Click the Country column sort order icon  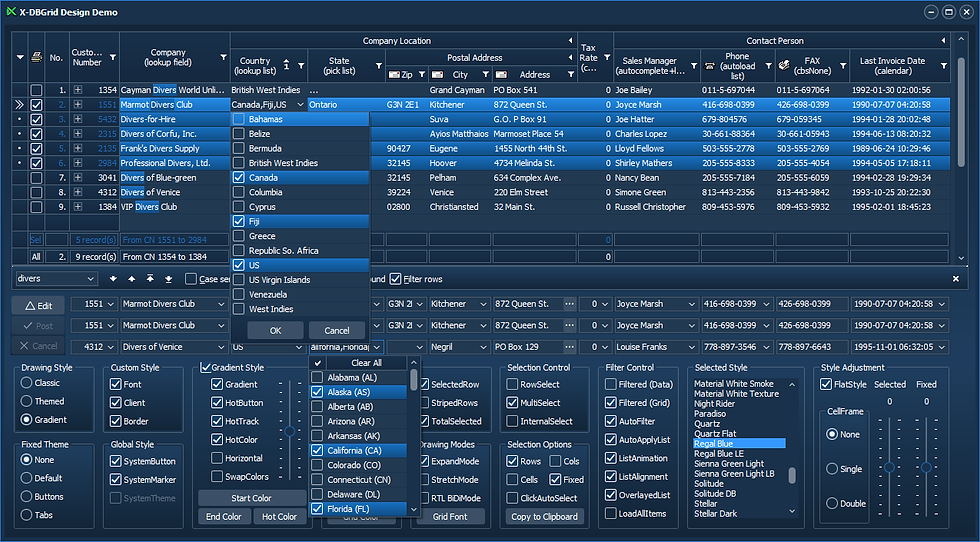[x=286, y=65]
